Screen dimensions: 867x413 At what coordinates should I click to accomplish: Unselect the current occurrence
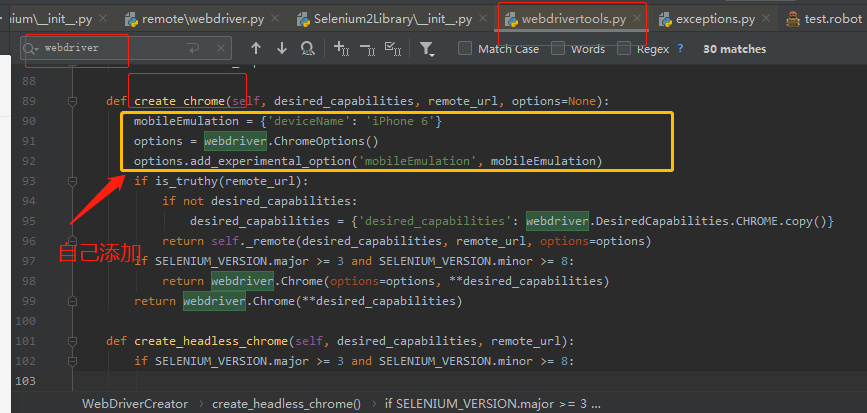pos(368,49)
